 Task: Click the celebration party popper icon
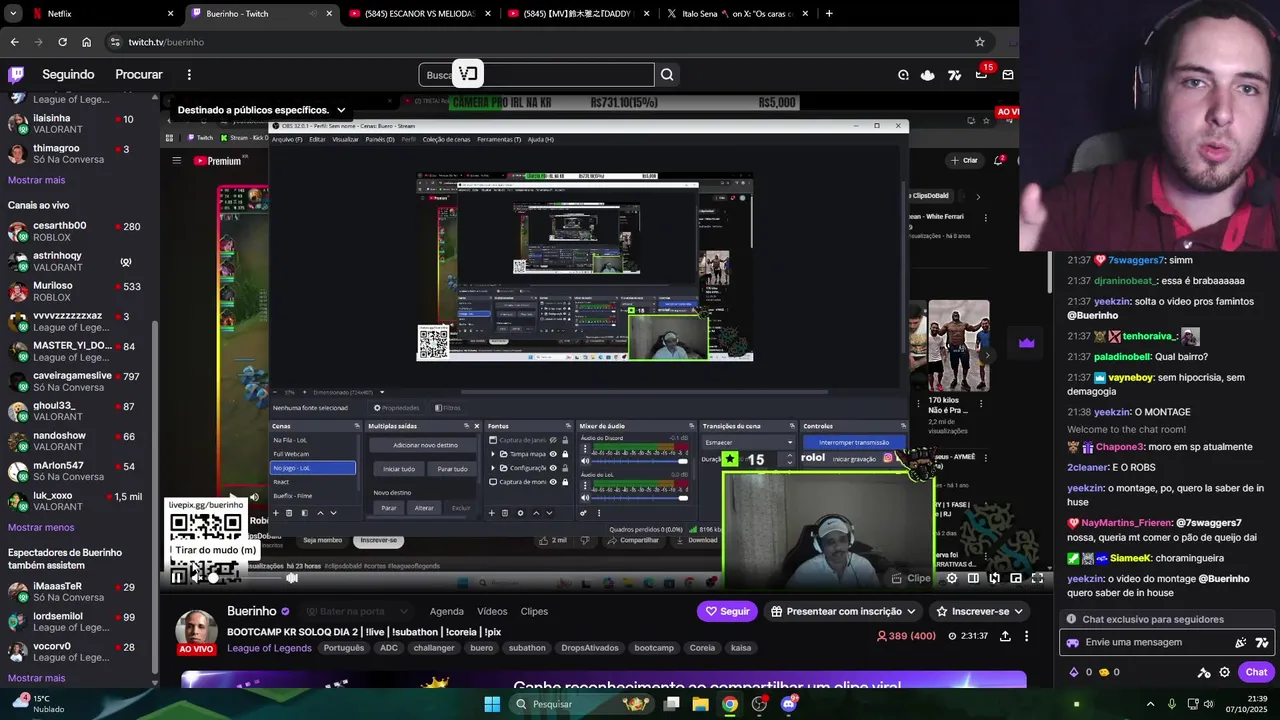tap(1241, 643)
